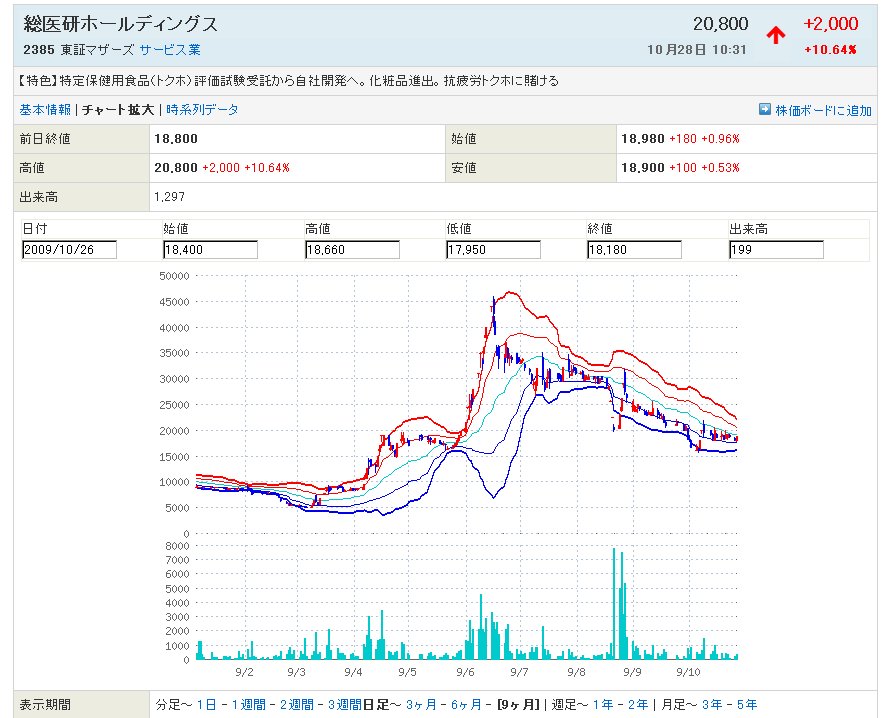This screenshot has height=718, width=887.
Task: Click the 株価ボードに追加 link text
Action: coord(823,110)
